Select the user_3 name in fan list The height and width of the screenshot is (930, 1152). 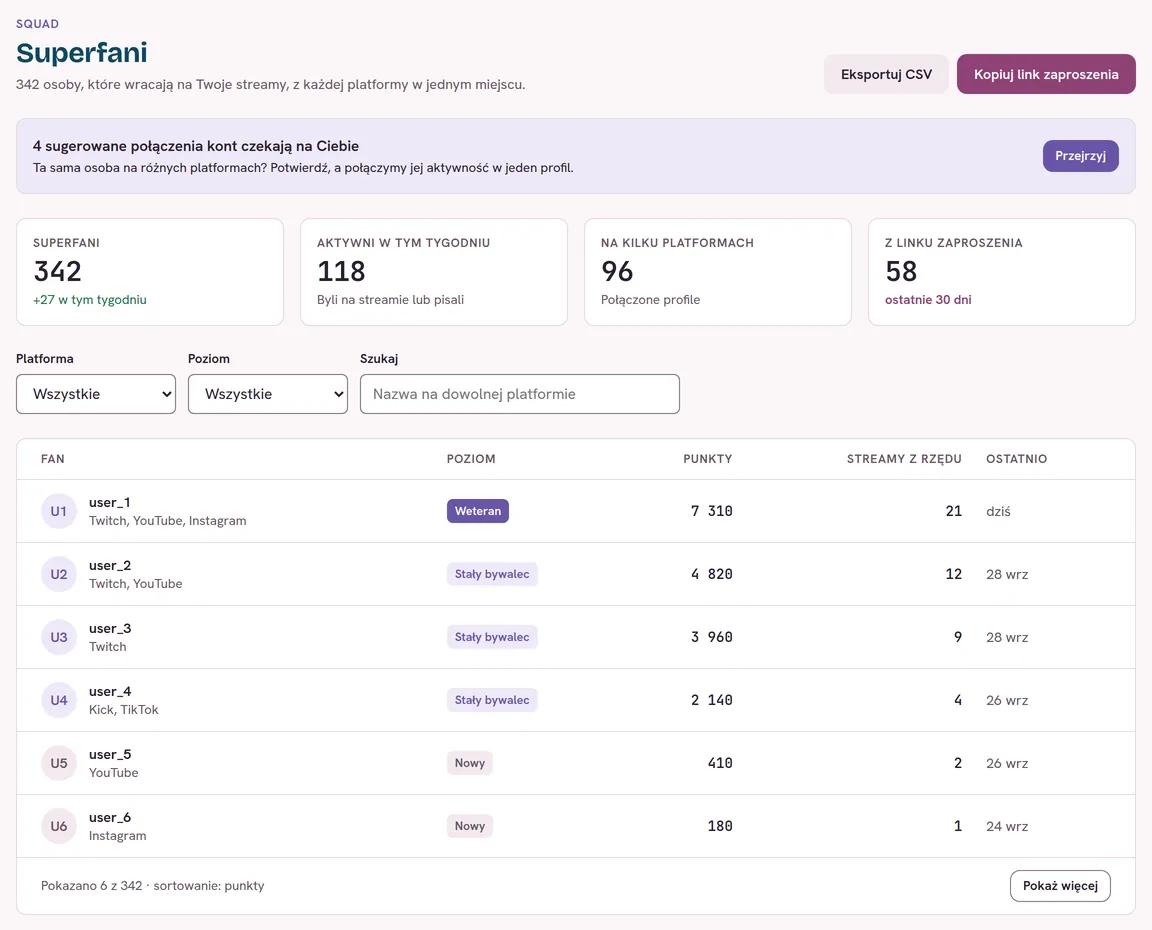click(110, 629)
